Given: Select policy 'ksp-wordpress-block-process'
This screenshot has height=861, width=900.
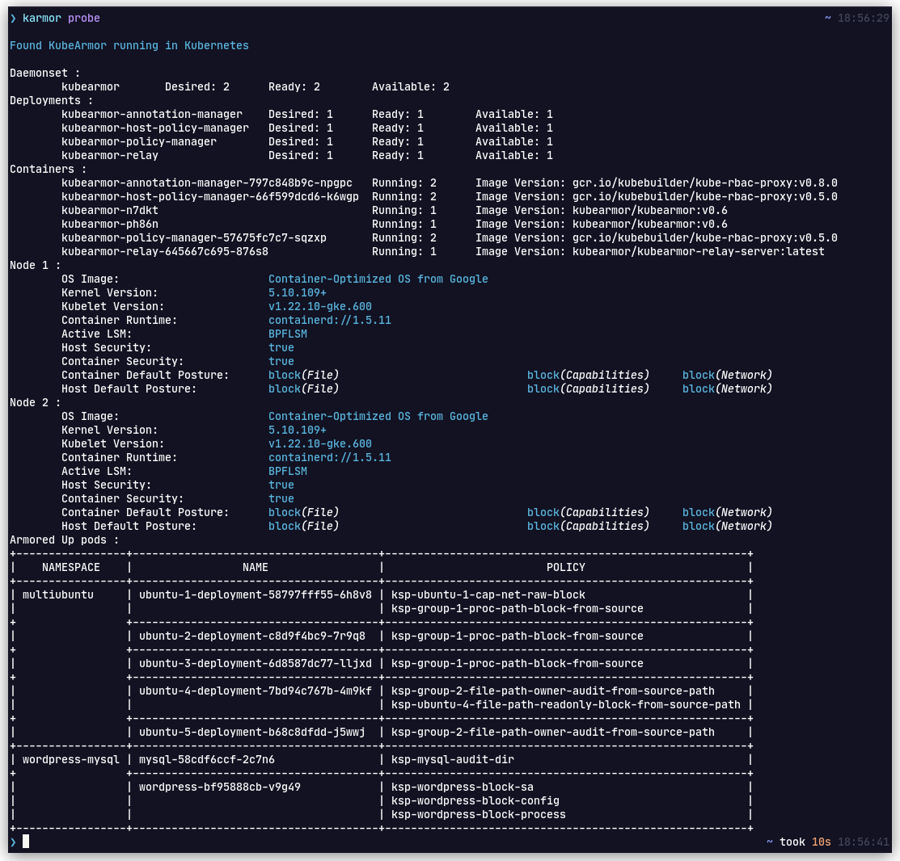Looking at the screenshot, I should 479,815.
